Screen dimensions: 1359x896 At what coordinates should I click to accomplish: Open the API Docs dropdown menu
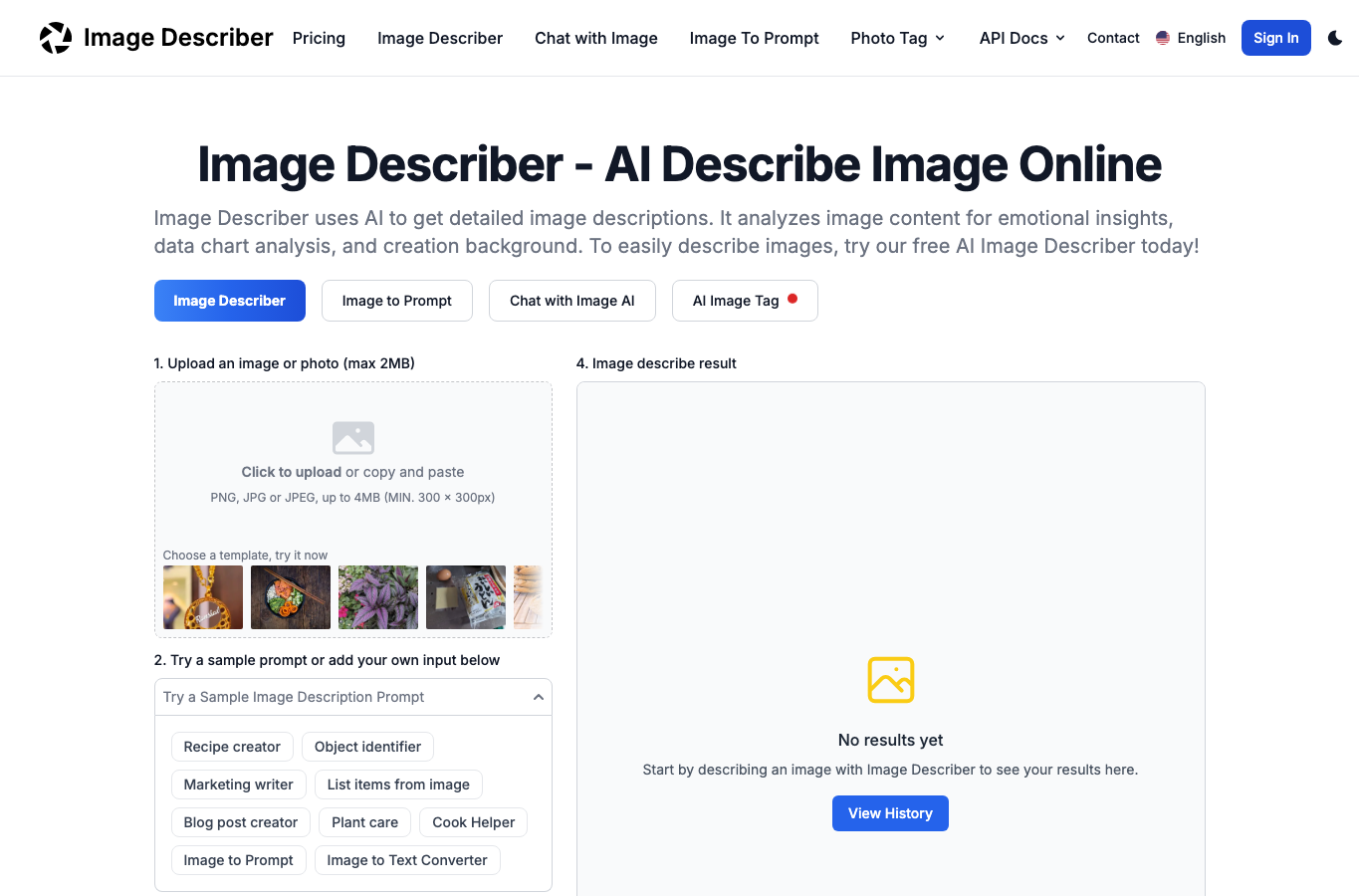[1022, 38]
